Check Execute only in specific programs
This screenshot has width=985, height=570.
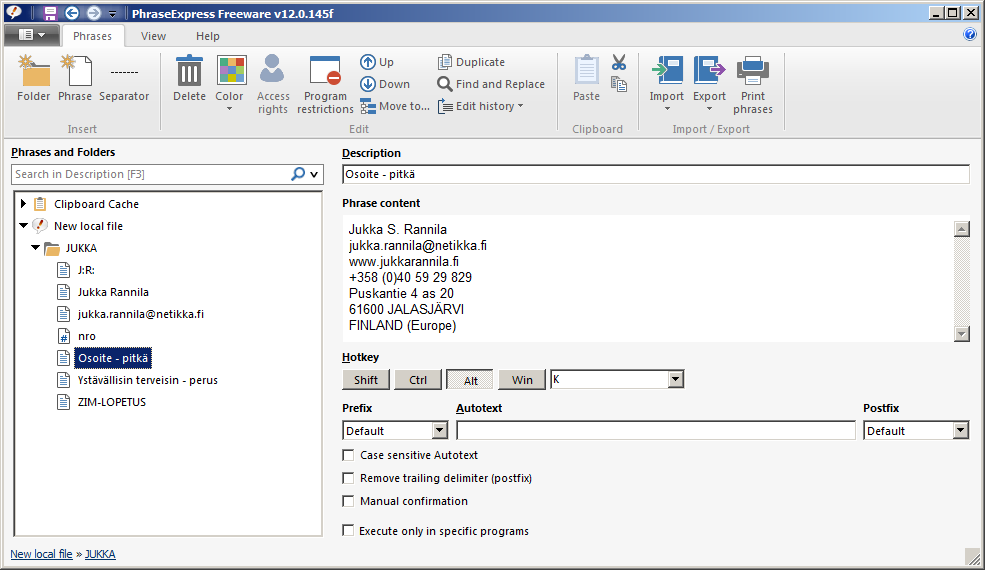click(348, 530)
